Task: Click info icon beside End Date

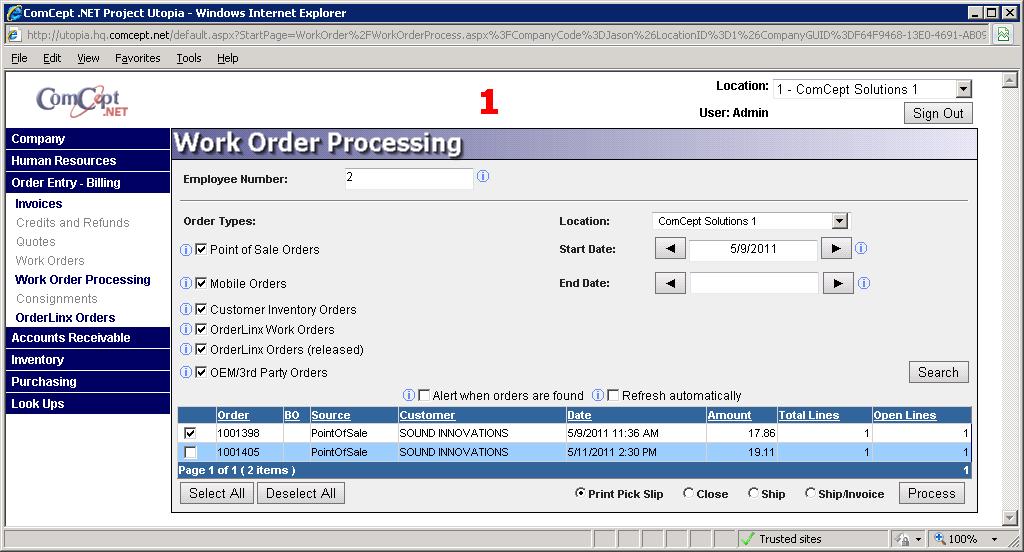Action: tap(864, 283)
